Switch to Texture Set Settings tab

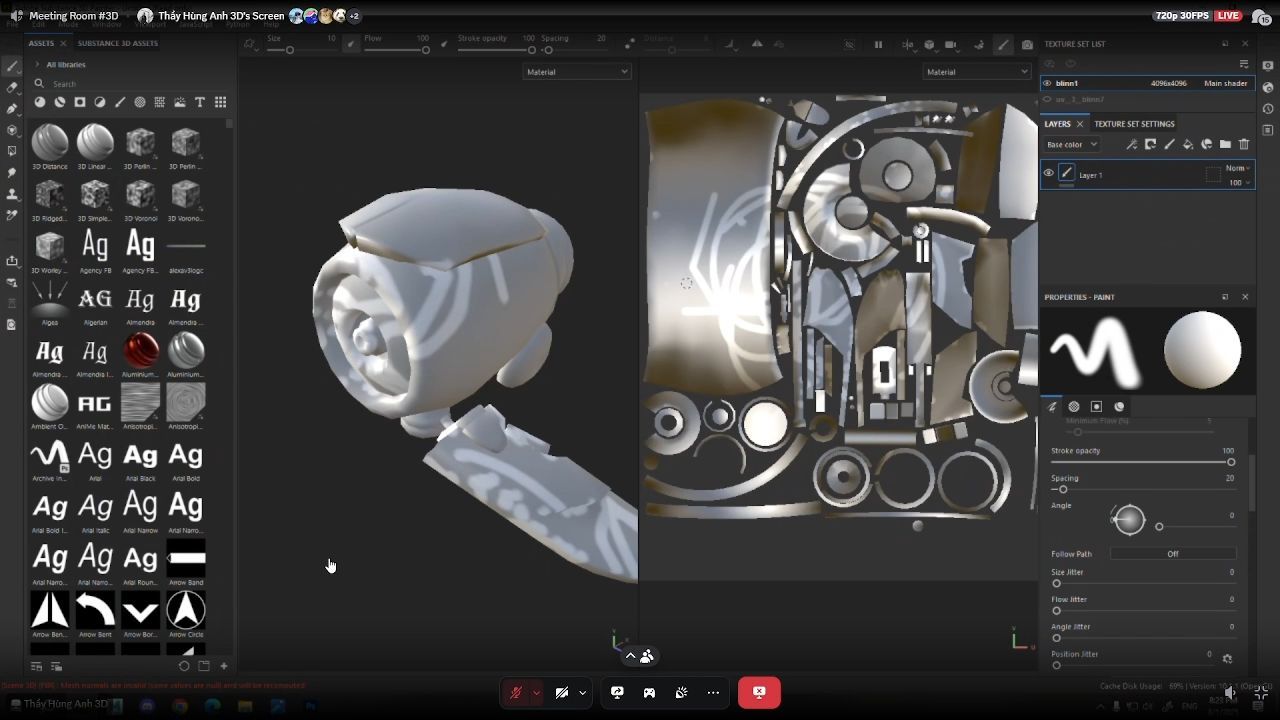(x=1134, y=124)
